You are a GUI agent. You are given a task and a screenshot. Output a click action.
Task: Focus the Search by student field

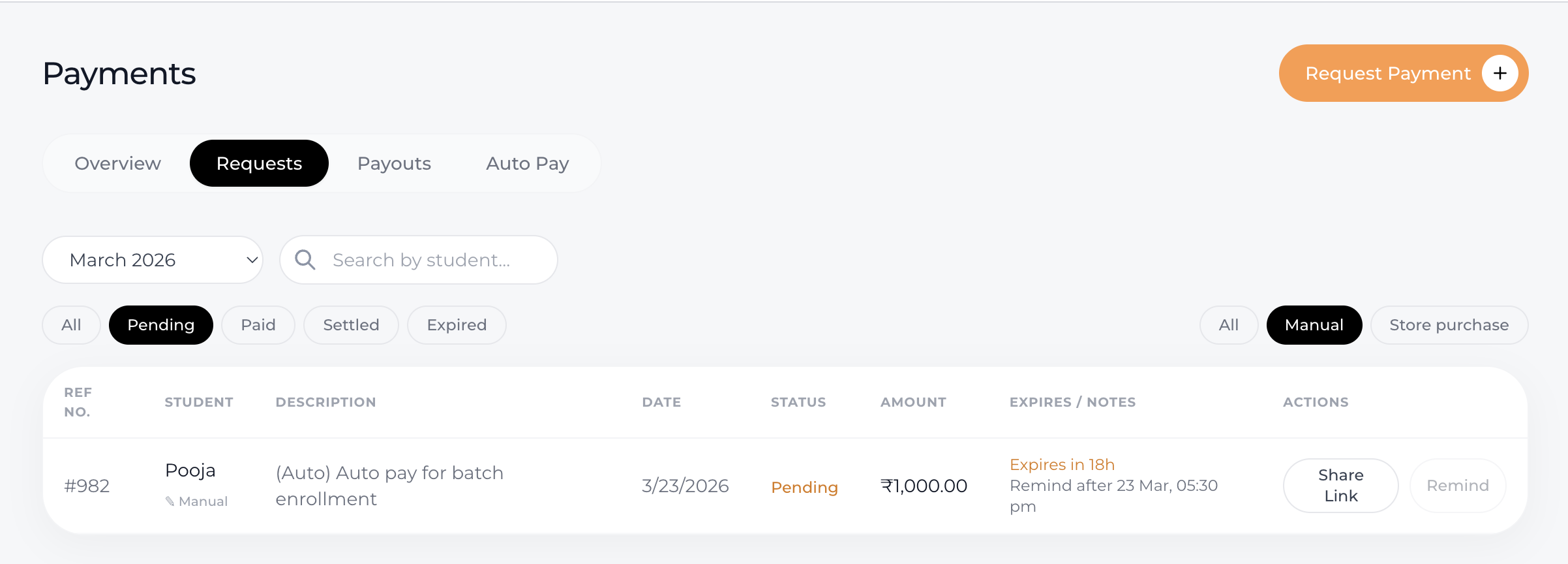coord(419,260)
